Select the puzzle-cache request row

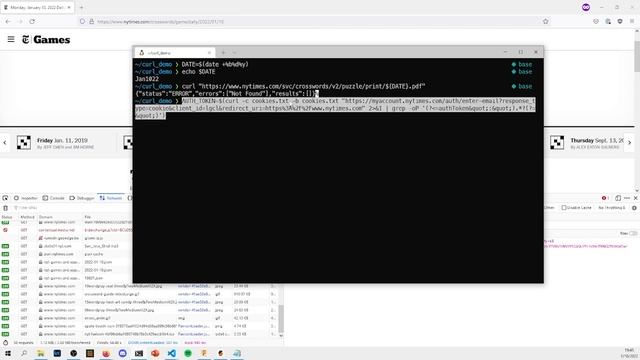click(67, 254)
